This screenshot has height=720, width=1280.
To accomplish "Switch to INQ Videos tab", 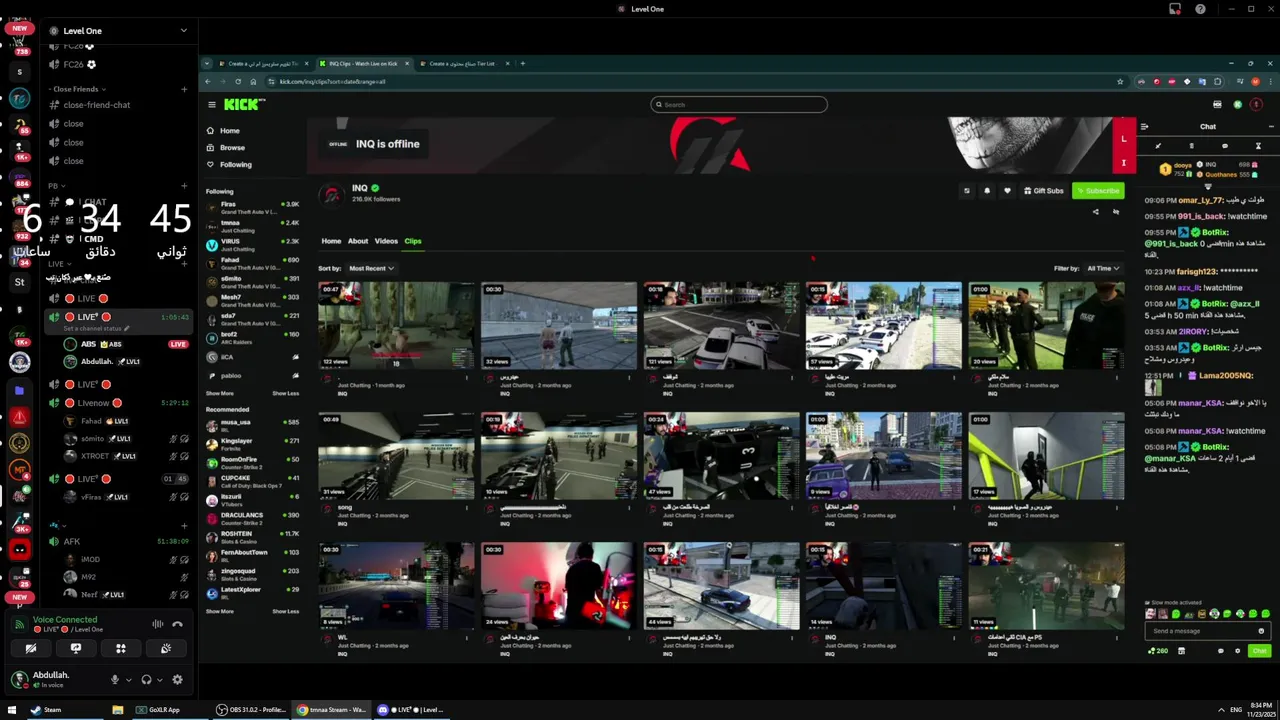I will 386,241.
